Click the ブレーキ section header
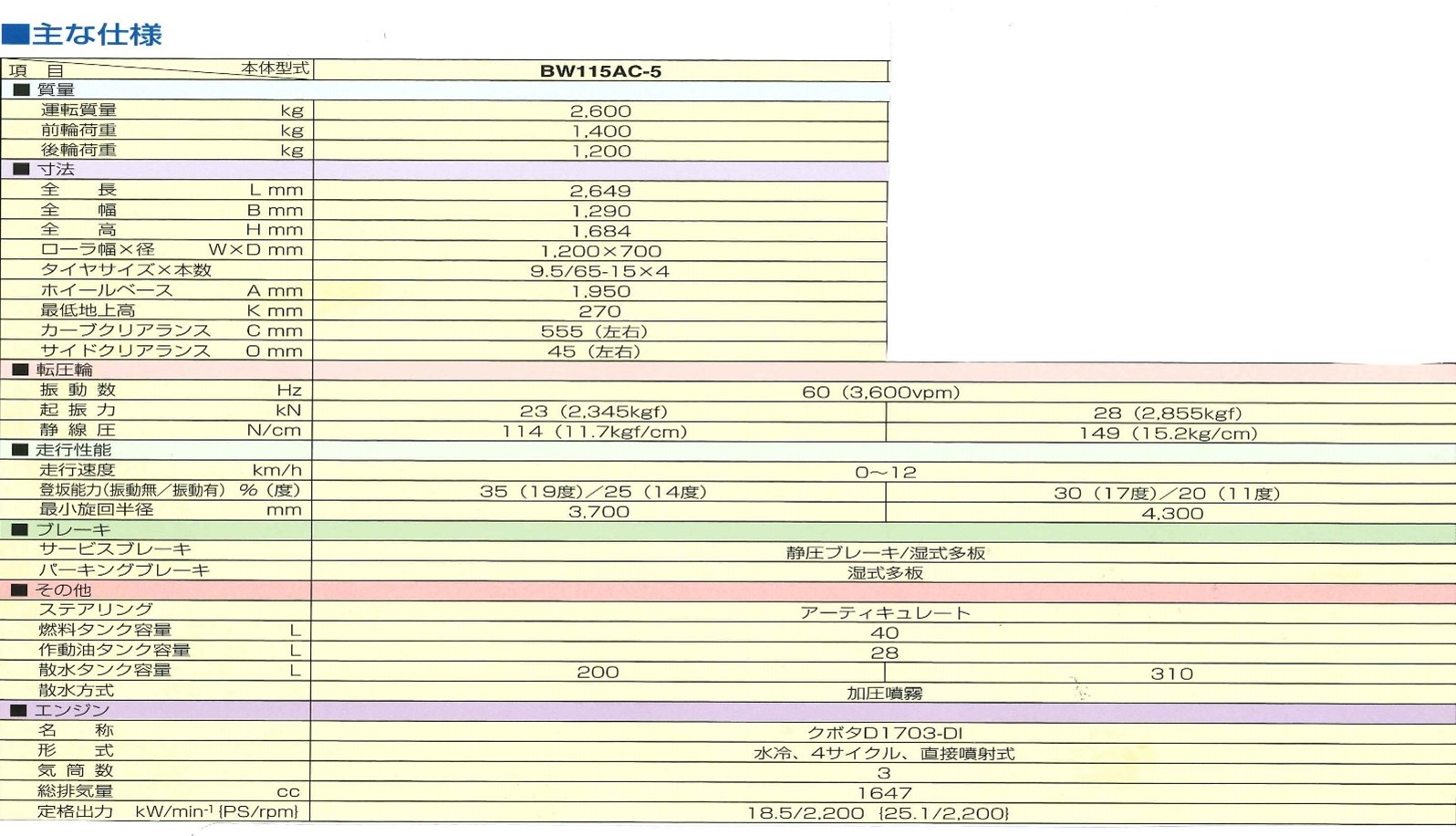 73,530
